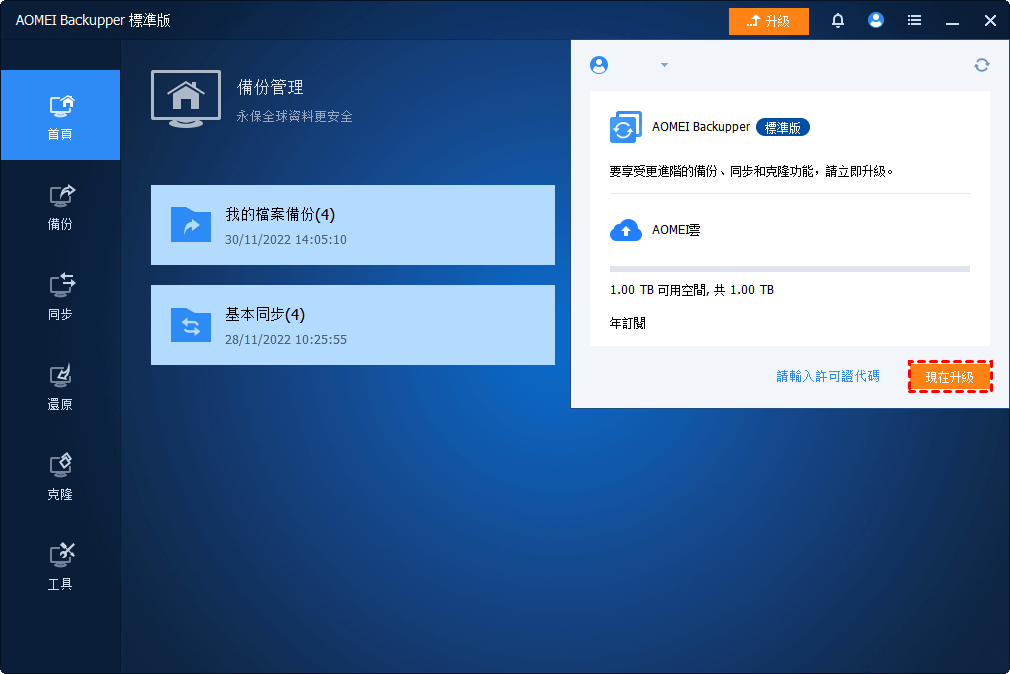This screenshot has height=674, width=1010.
Task: Click the 30/11/2022 14:05:10 timestamp
Action: click(x=285, y=240)
